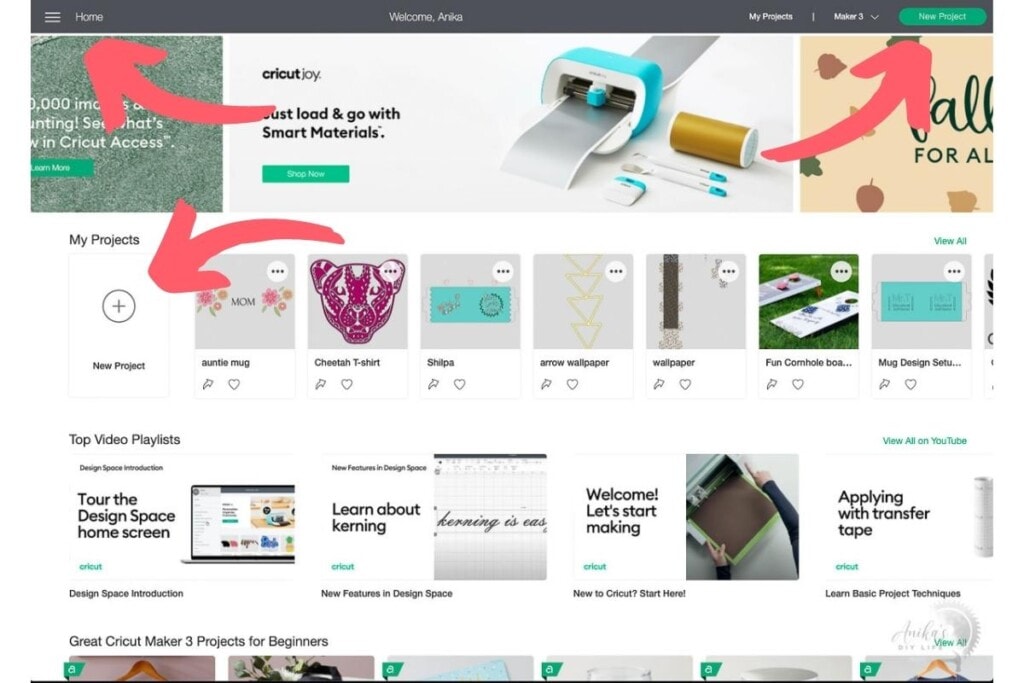Click the Mug Design Setup project name
The height and width of the screenshot is (683, 1024).
click(920, 362)
